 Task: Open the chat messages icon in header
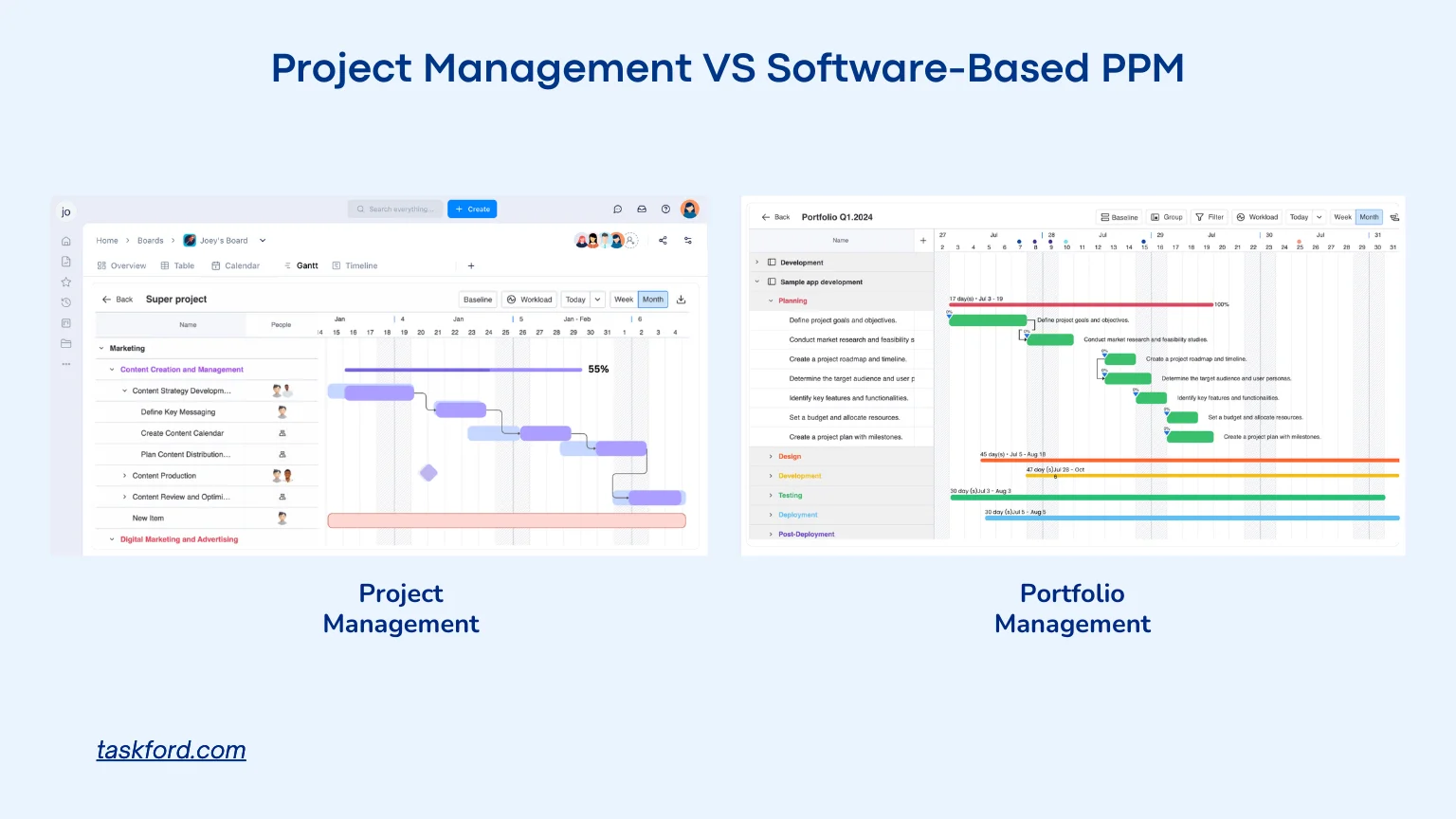pyautogui.click(x=617, y=209)
